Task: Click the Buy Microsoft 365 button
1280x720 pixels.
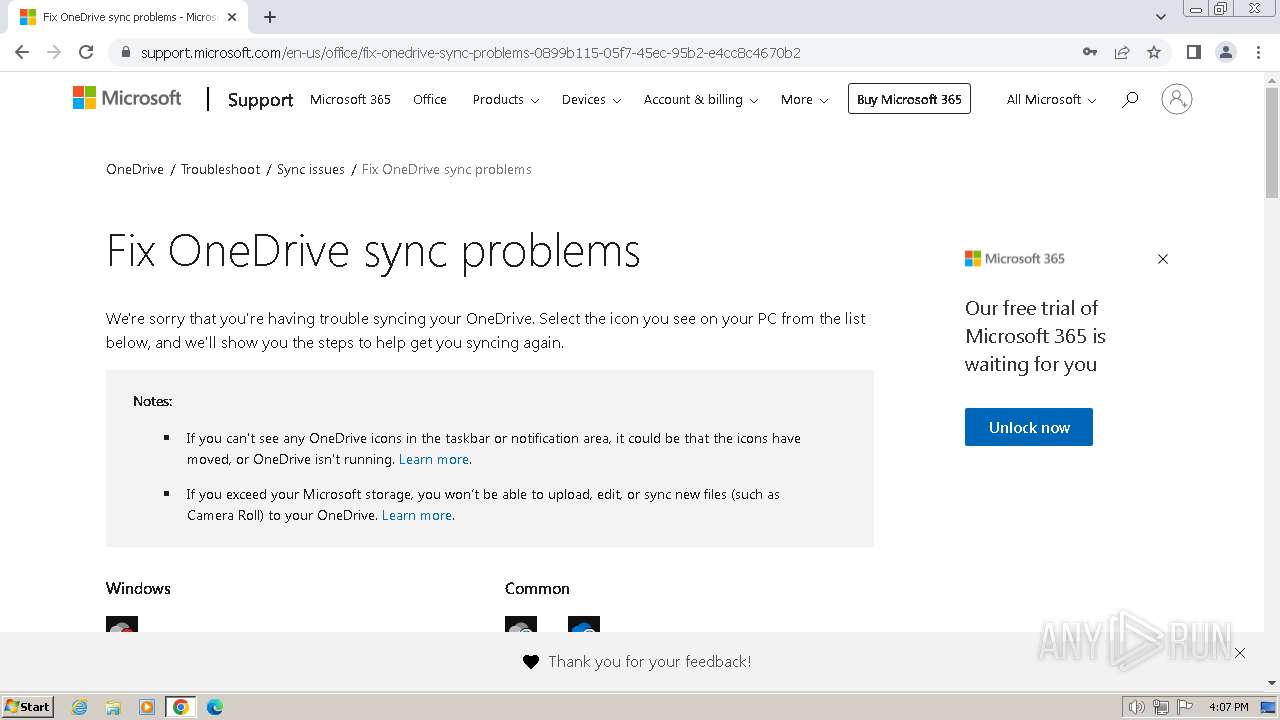Action: (909, 99)
